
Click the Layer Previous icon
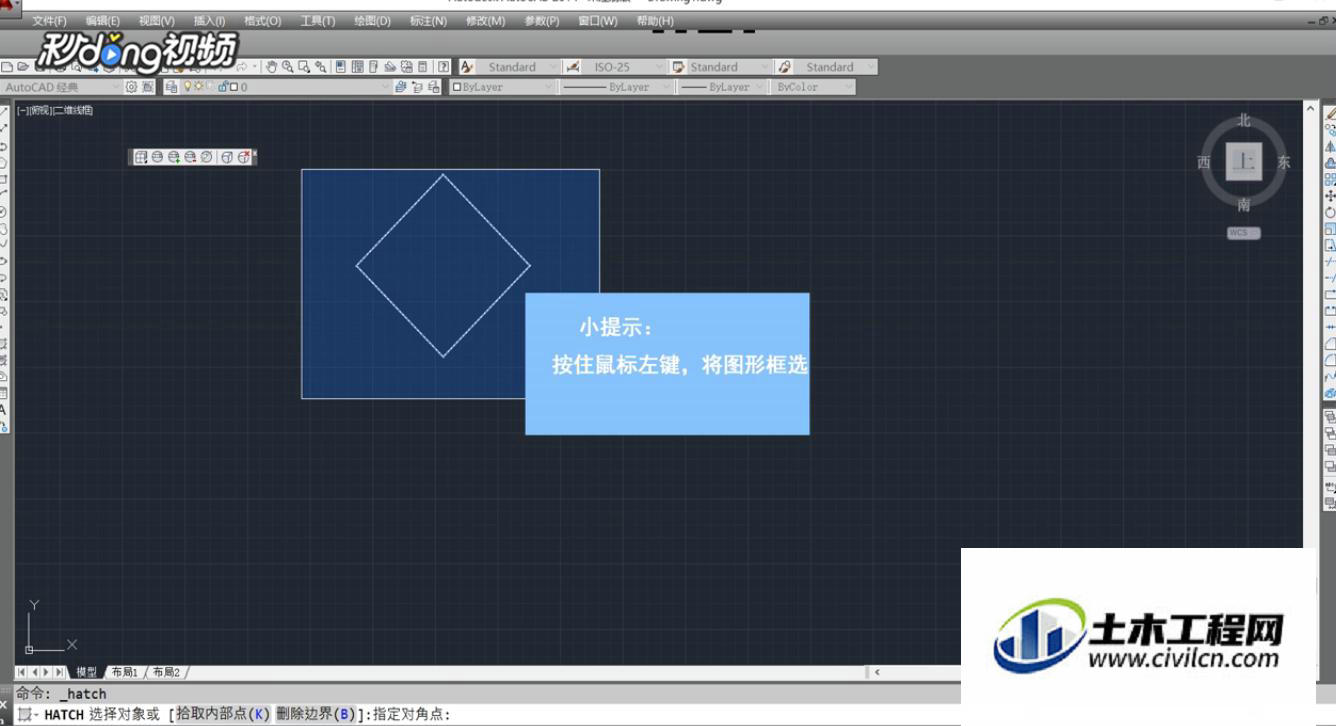click(x=417, y=87)
